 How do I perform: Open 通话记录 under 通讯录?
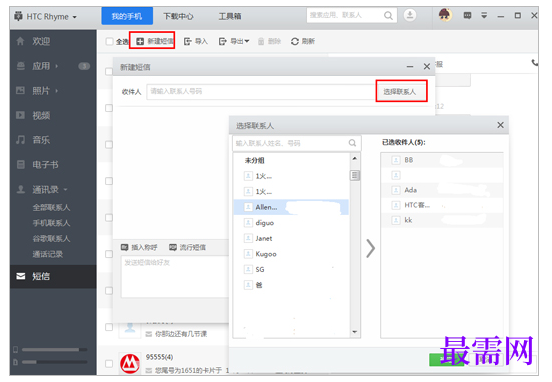tap(48, 254)
